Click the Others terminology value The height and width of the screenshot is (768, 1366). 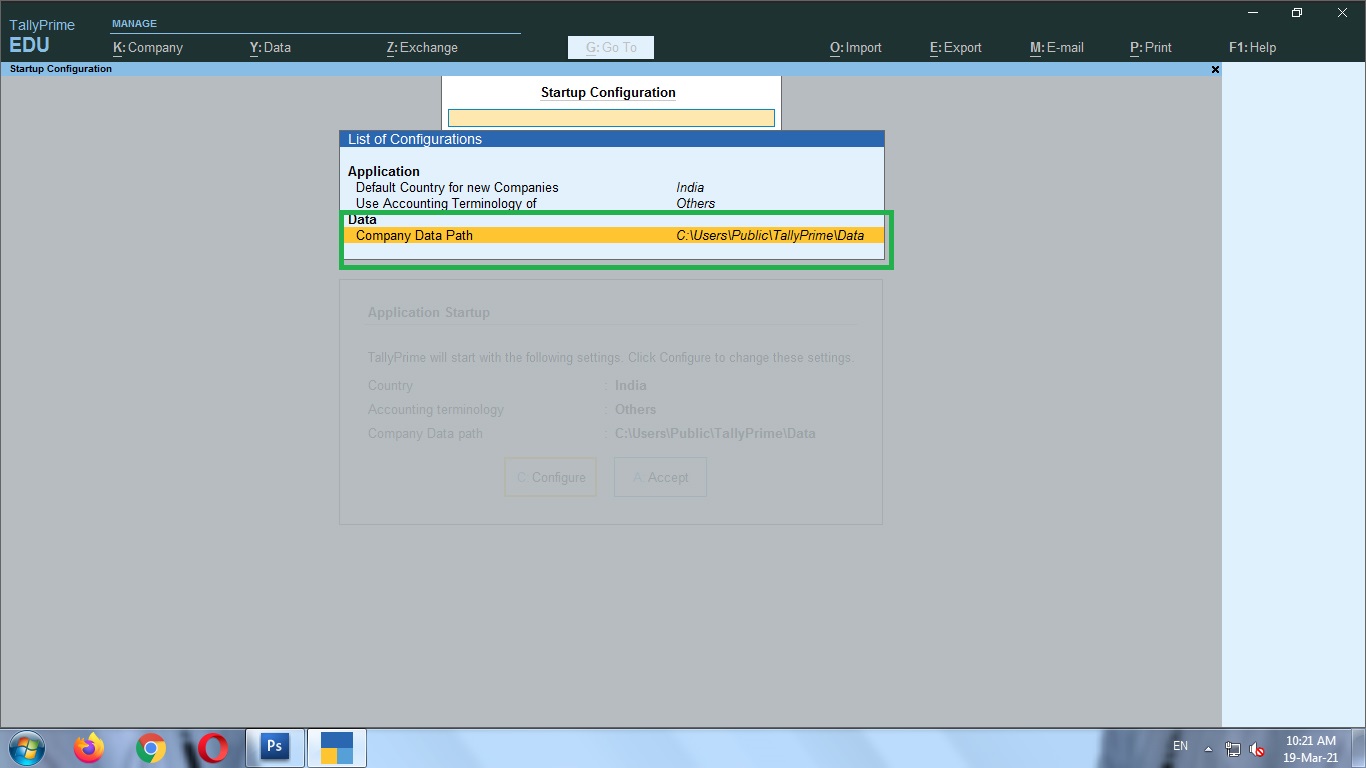pos(696,203)
